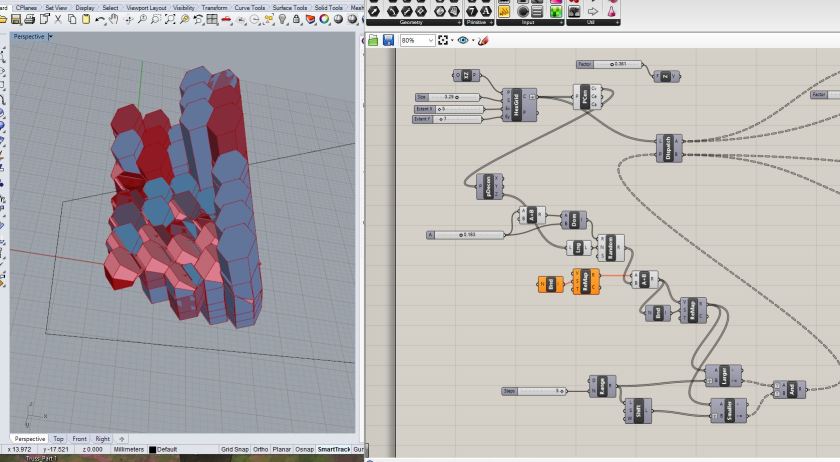Viewport: 840px width, 462px height.
Task: Click the Grasshopper save document icon
Action: click(x=387, y=41)
